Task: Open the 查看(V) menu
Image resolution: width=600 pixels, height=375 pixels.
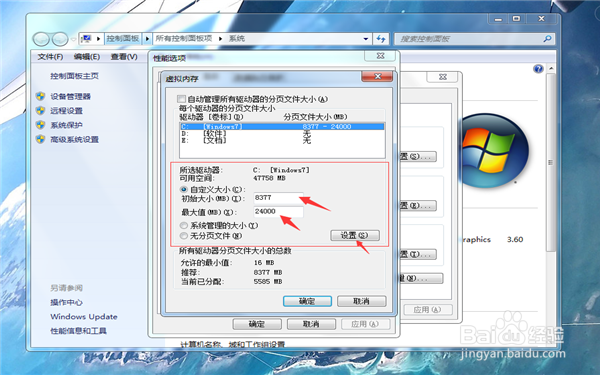Action: tap(124, 57)
